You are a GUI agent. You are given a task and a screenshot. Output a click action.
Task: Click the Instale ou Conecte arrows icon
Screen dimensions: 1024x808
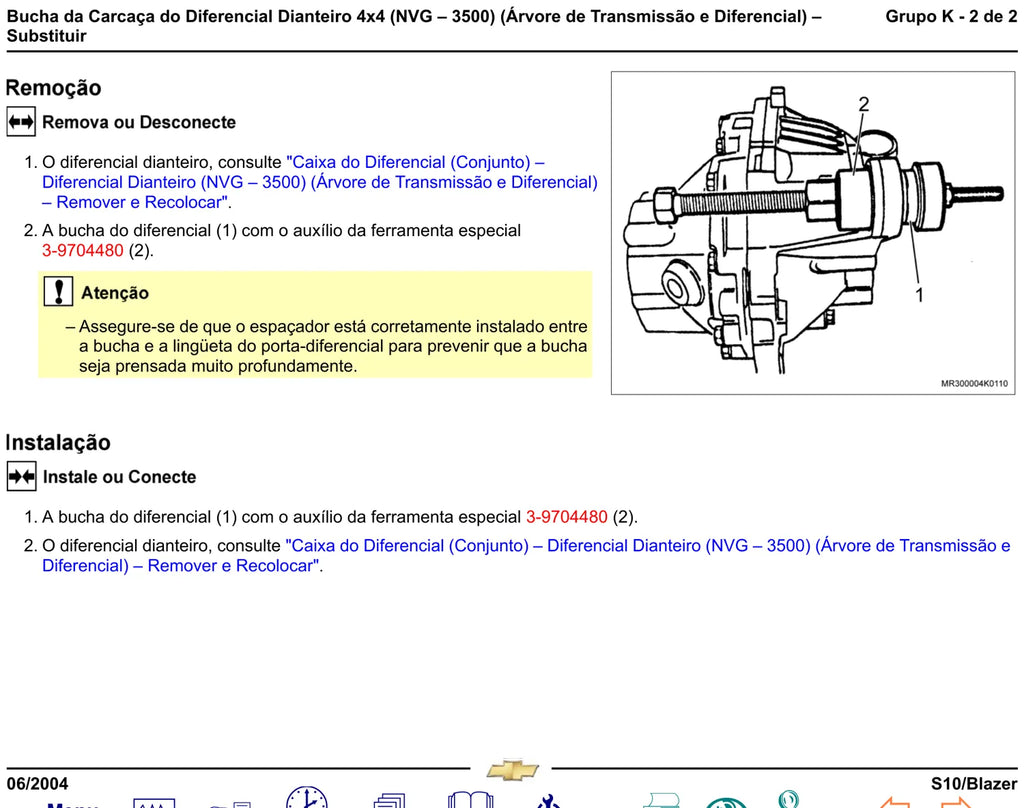pos(22,476)
